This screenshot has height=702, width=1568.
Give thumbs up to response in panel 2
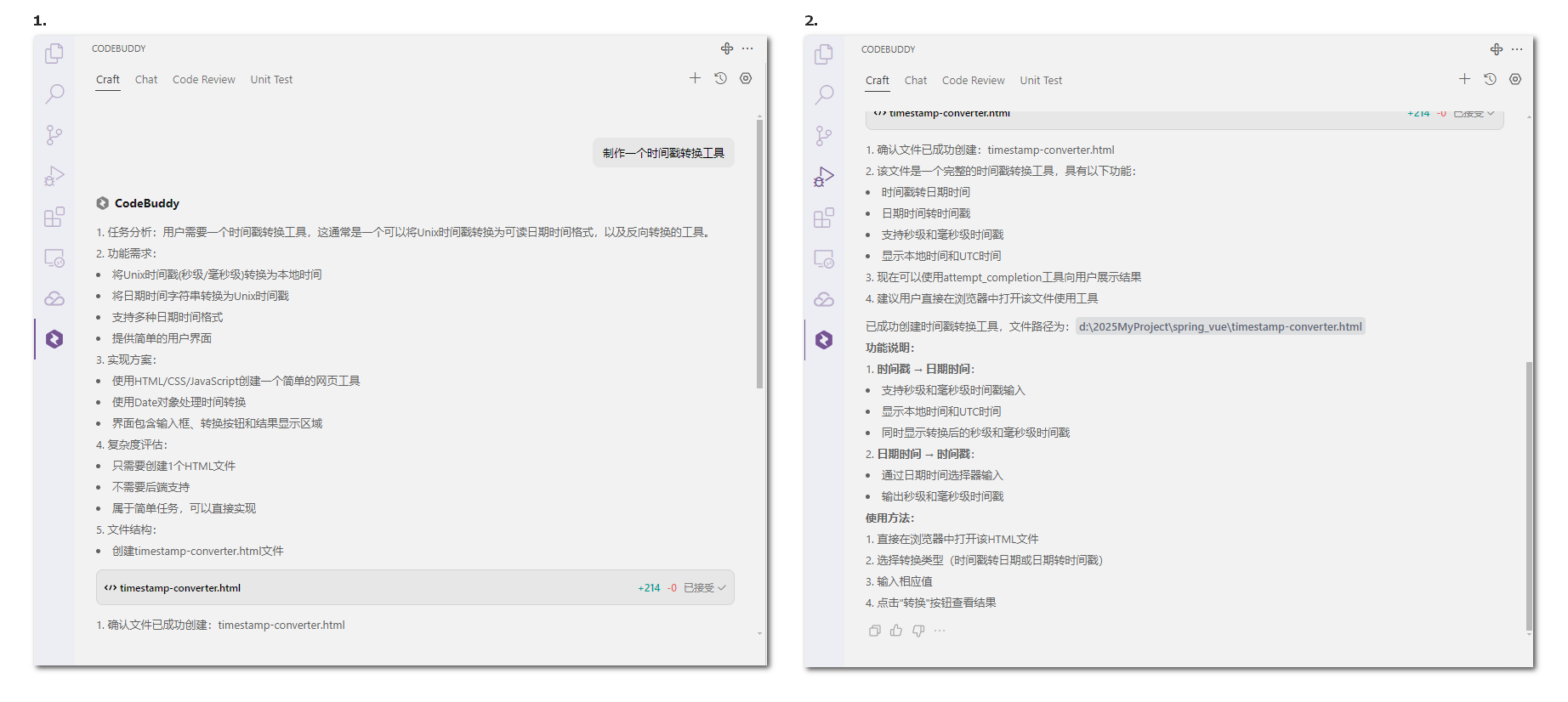(896, 631)
